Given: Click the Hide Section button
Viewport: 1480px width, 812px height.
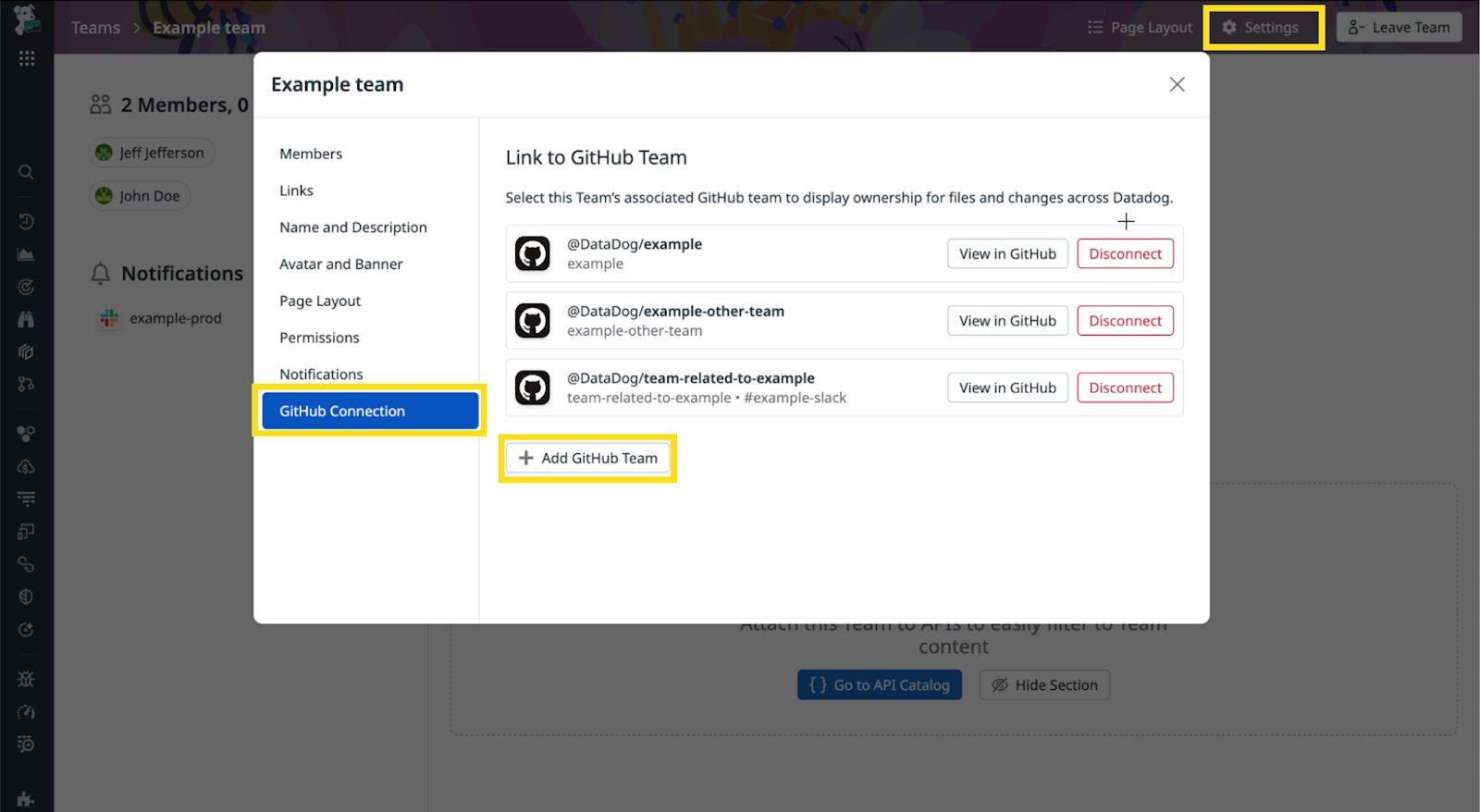Looking at the screenshot, I should 1044,685.
